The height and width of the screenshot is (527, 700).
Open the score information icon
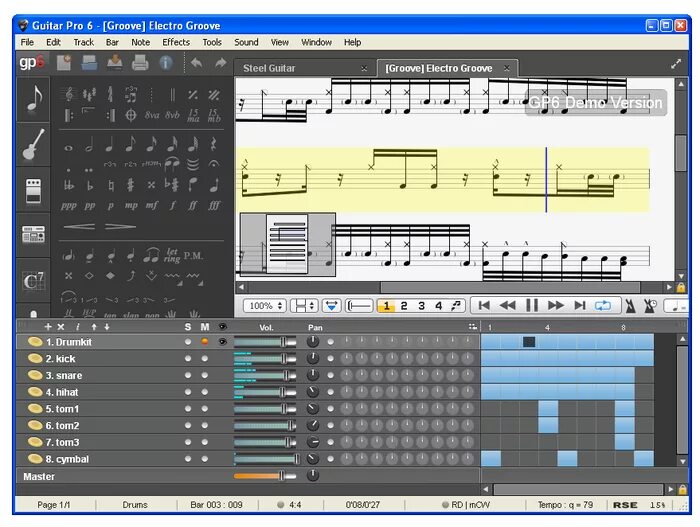coord(166,63)
